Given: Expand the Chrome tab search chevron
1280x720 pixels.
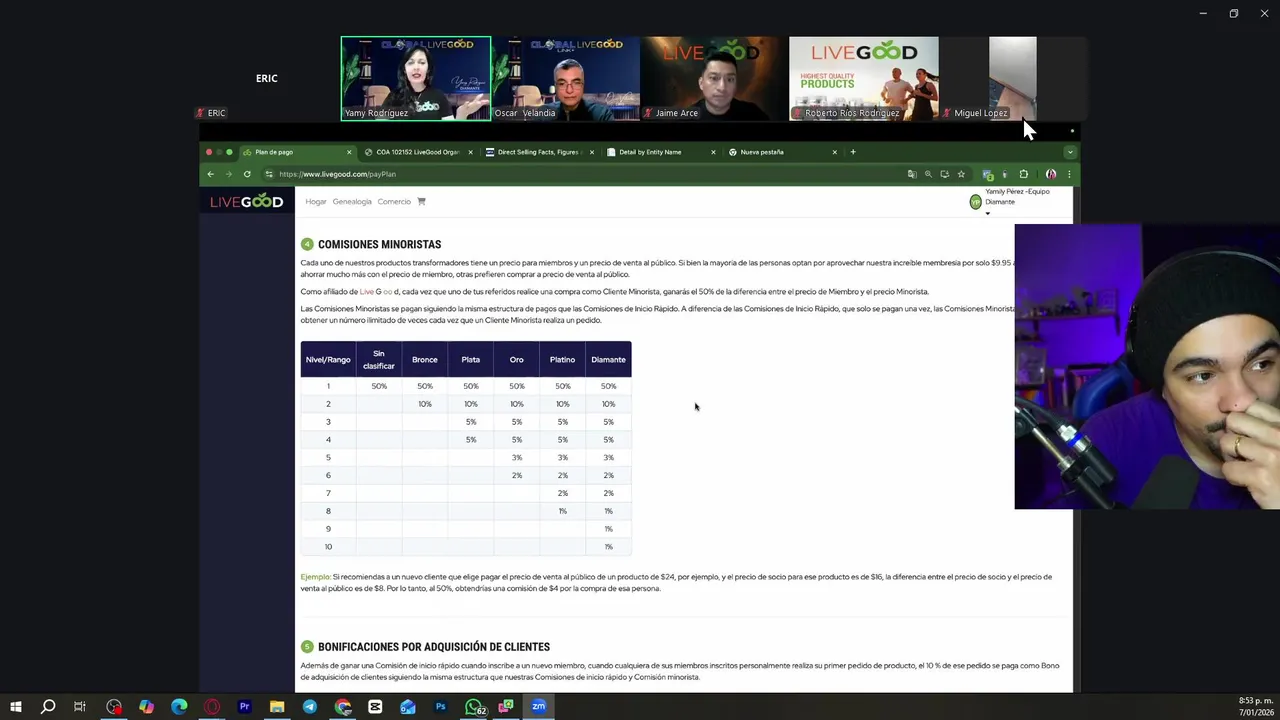Looking at the screenshot, I should (1070, 152).
